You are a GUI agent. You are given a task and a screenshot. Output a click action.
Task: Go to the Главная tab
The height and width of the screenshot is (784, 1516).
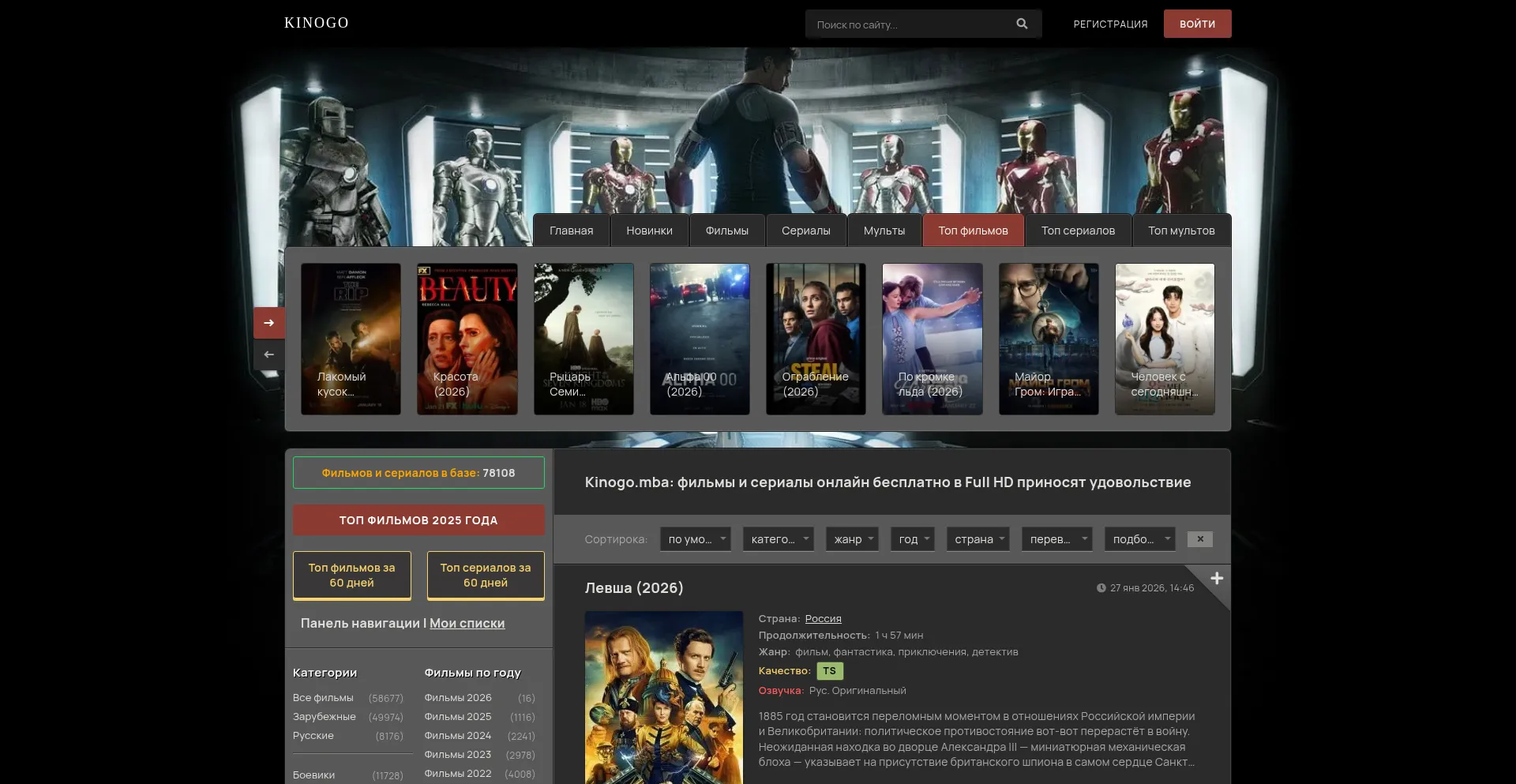pyautogui.click(x=572, y=231)
